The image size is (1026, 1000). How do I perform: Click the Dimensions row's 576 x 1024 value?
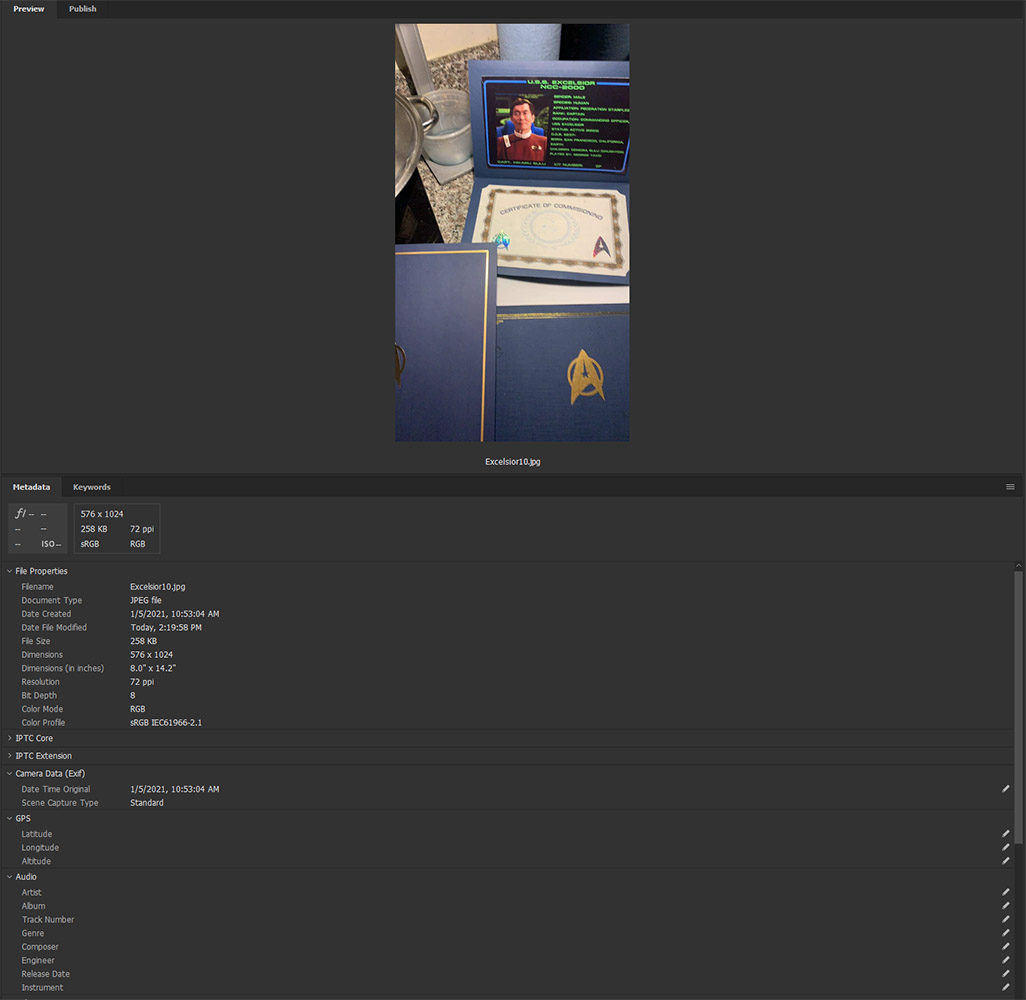[x=152, y=655]
